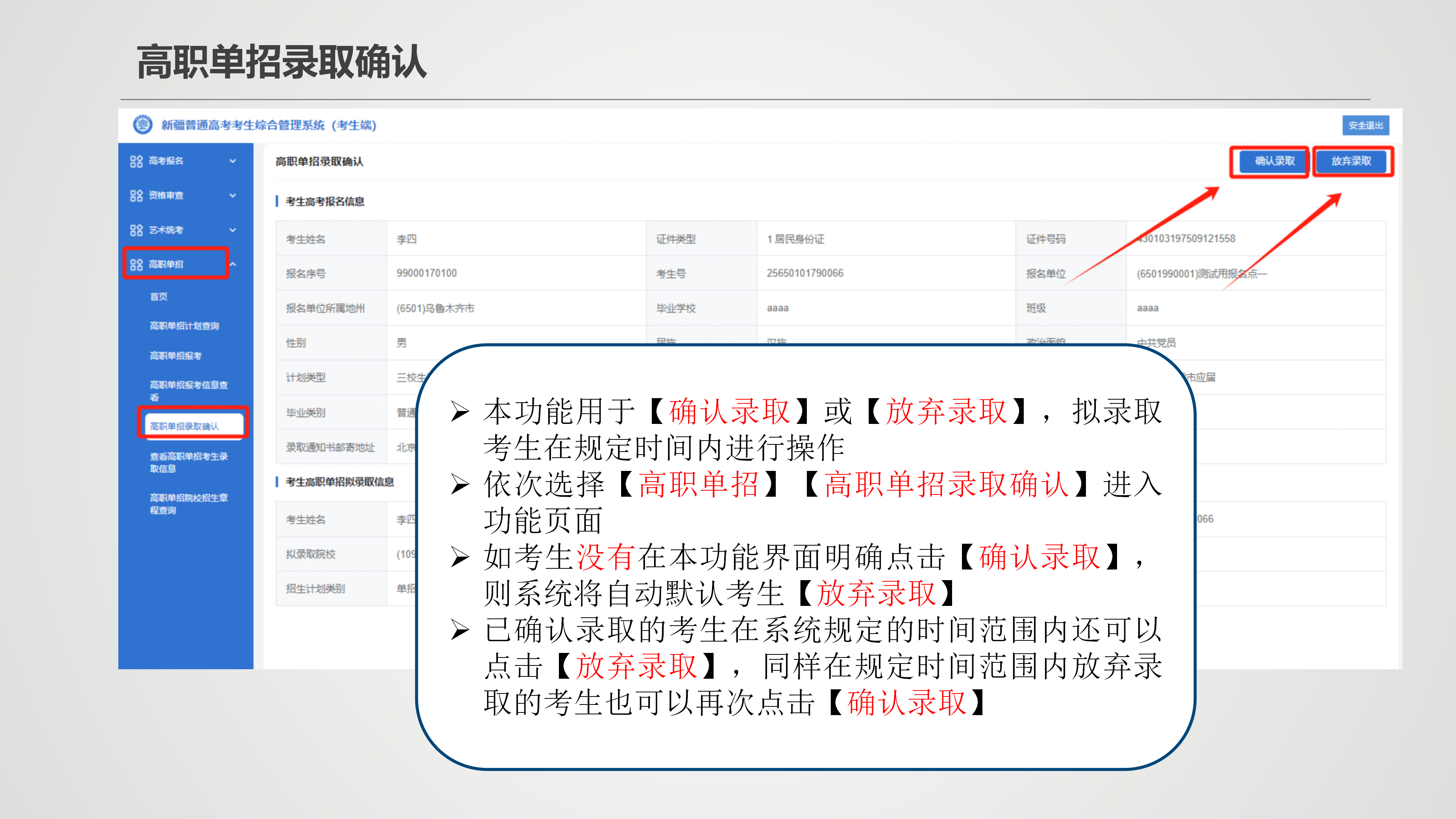Open 高职单招计划查询 menu item
The height and width of the screenshot is (819, 1456).
184,326
